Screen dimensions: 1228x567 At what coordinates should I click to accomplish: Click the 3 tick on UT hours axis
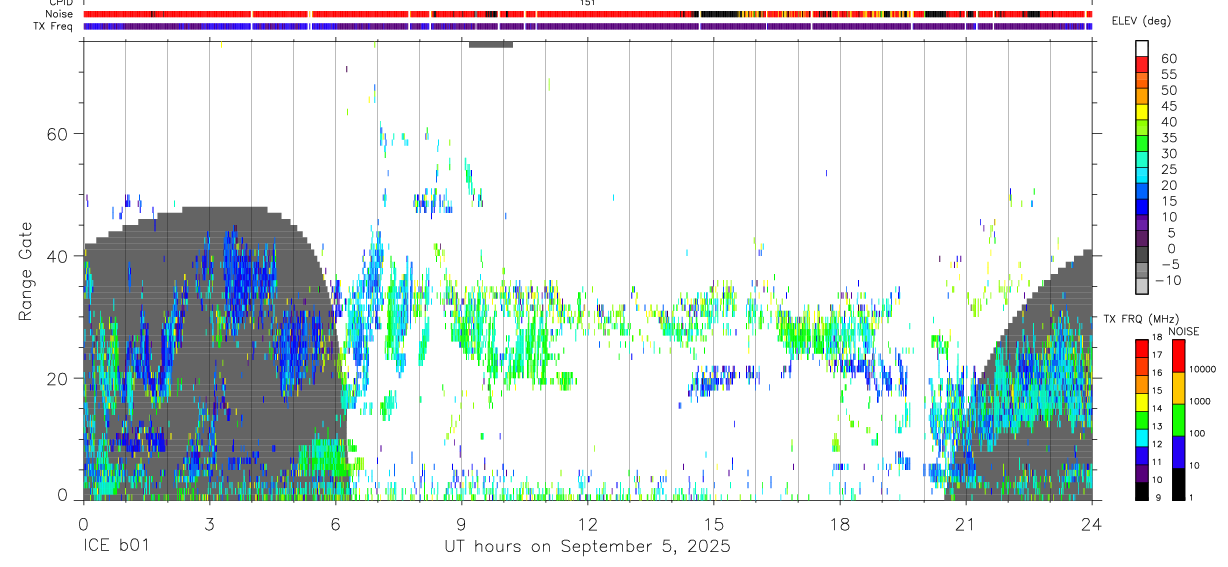[x=209, y=523]
